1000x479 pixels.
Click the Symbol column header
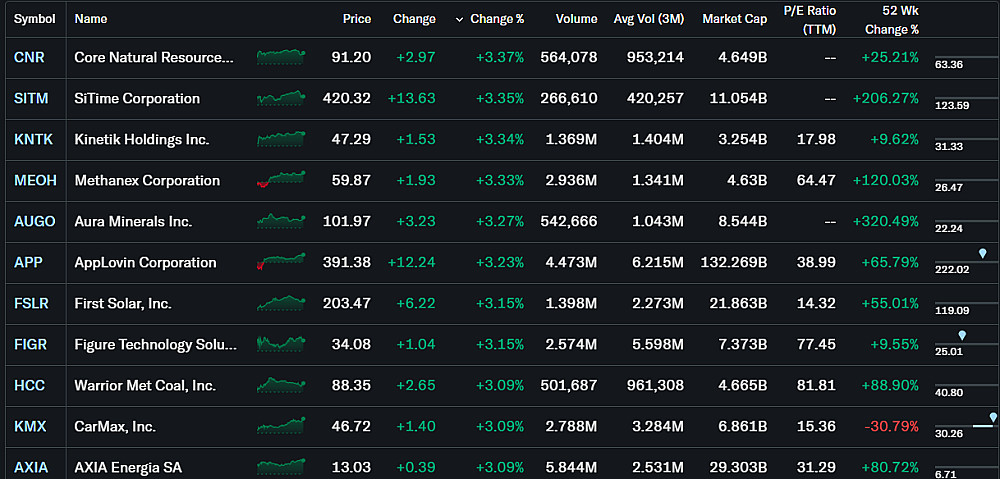34,19
